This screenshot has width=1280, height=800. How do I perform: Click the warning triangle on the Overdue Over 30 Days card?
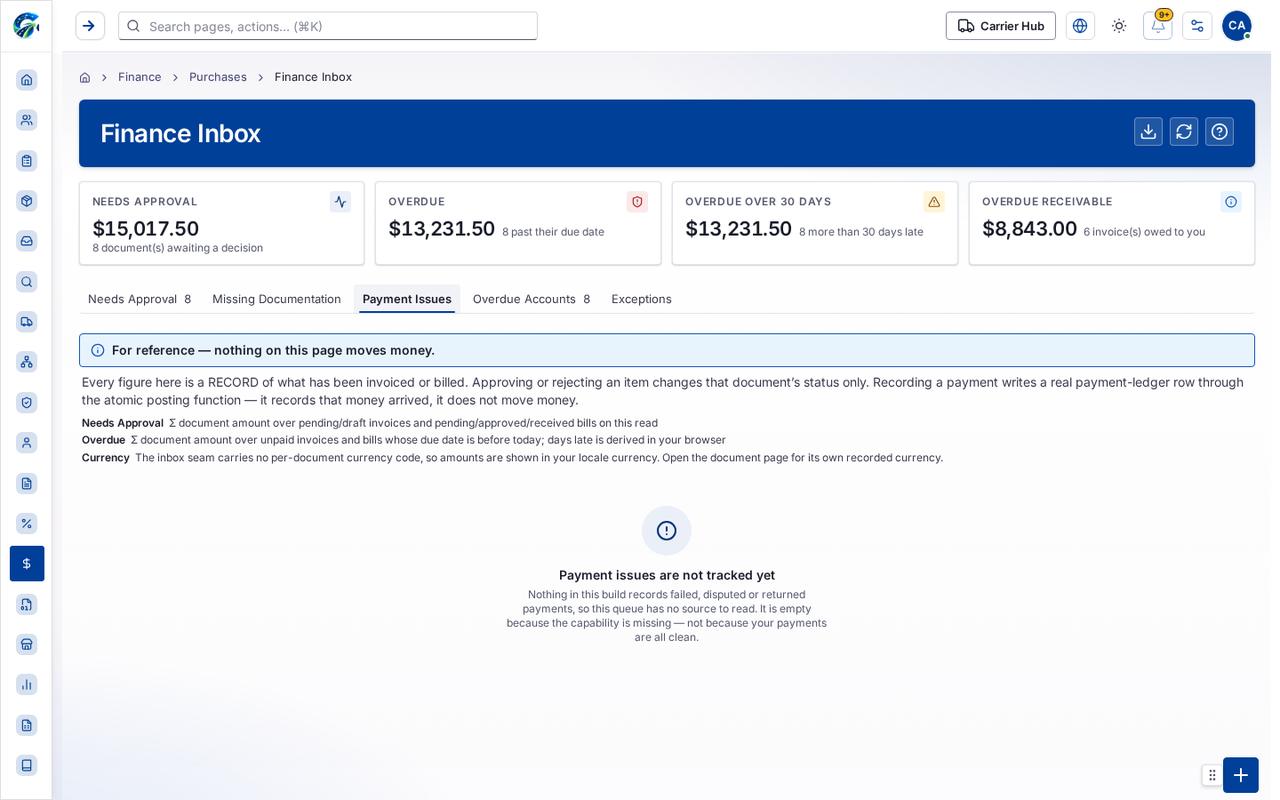pos(934,202)
